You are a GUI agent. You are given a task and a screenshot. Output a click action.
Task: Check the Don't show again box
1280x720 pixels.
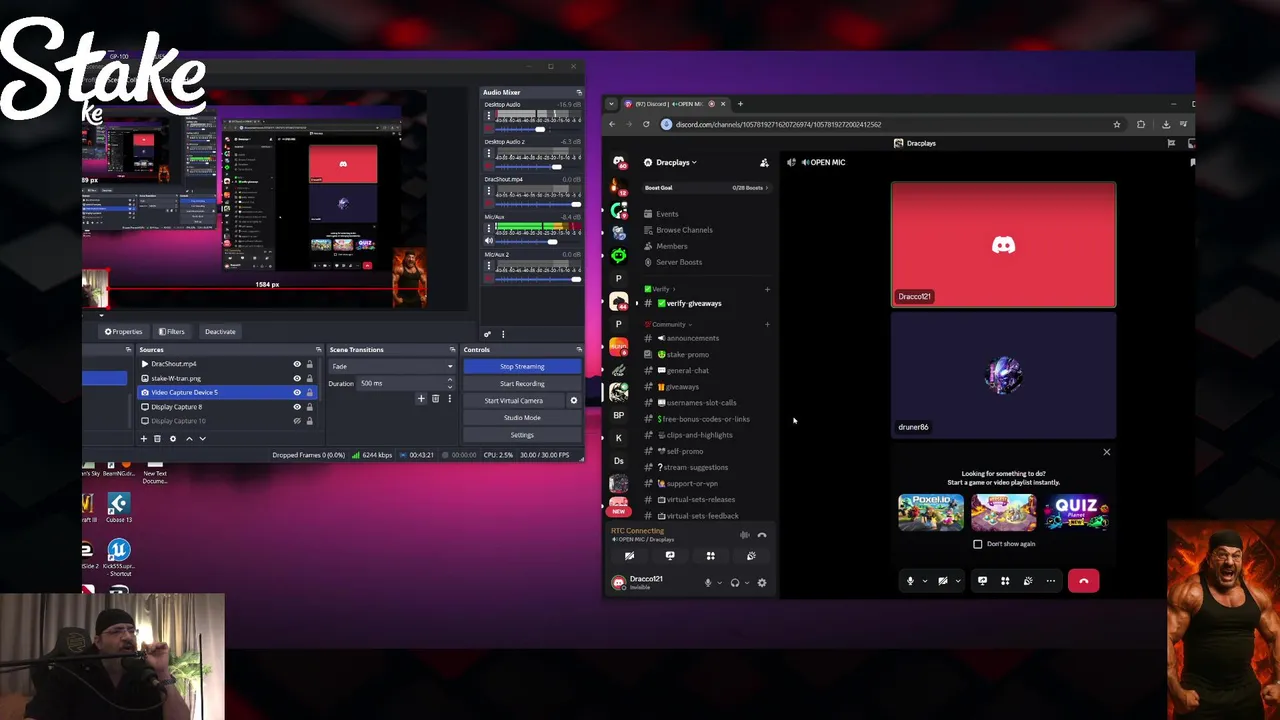coord(978,544)
